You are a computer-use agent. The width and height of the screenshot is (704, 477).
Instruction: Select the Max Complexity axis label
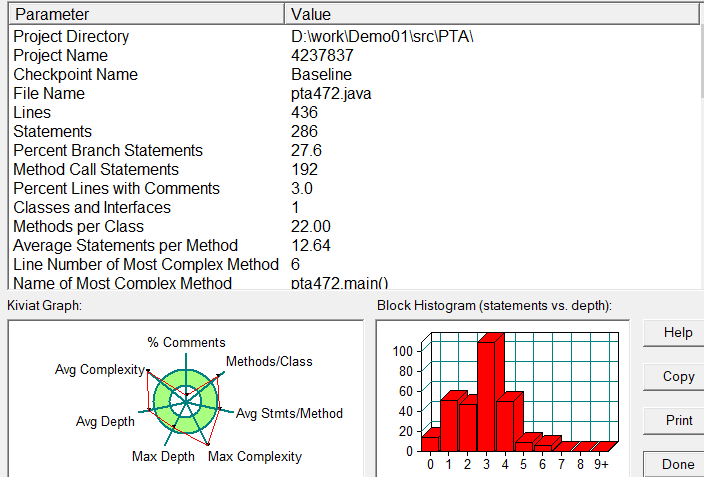tap(255, 456)
